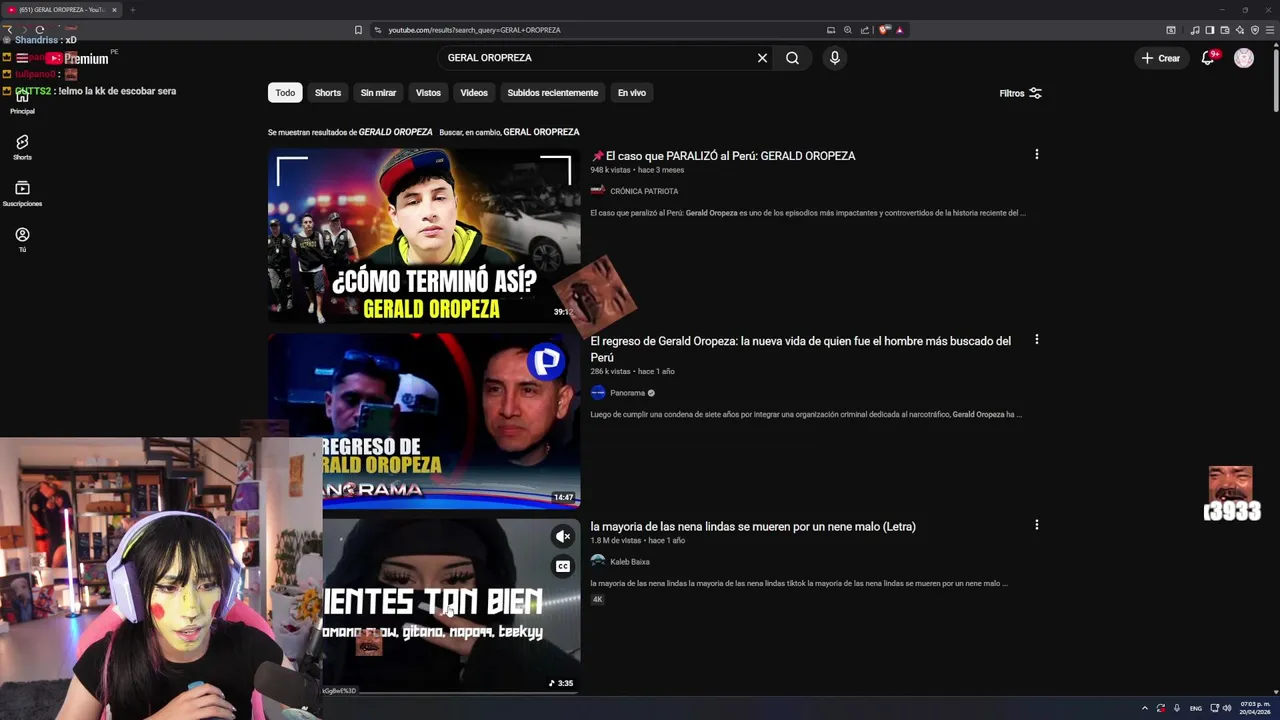Search instead for GERAL OROPREZA link
Viewport: 1280px width, 720px height.
click(x=541, y=132)
